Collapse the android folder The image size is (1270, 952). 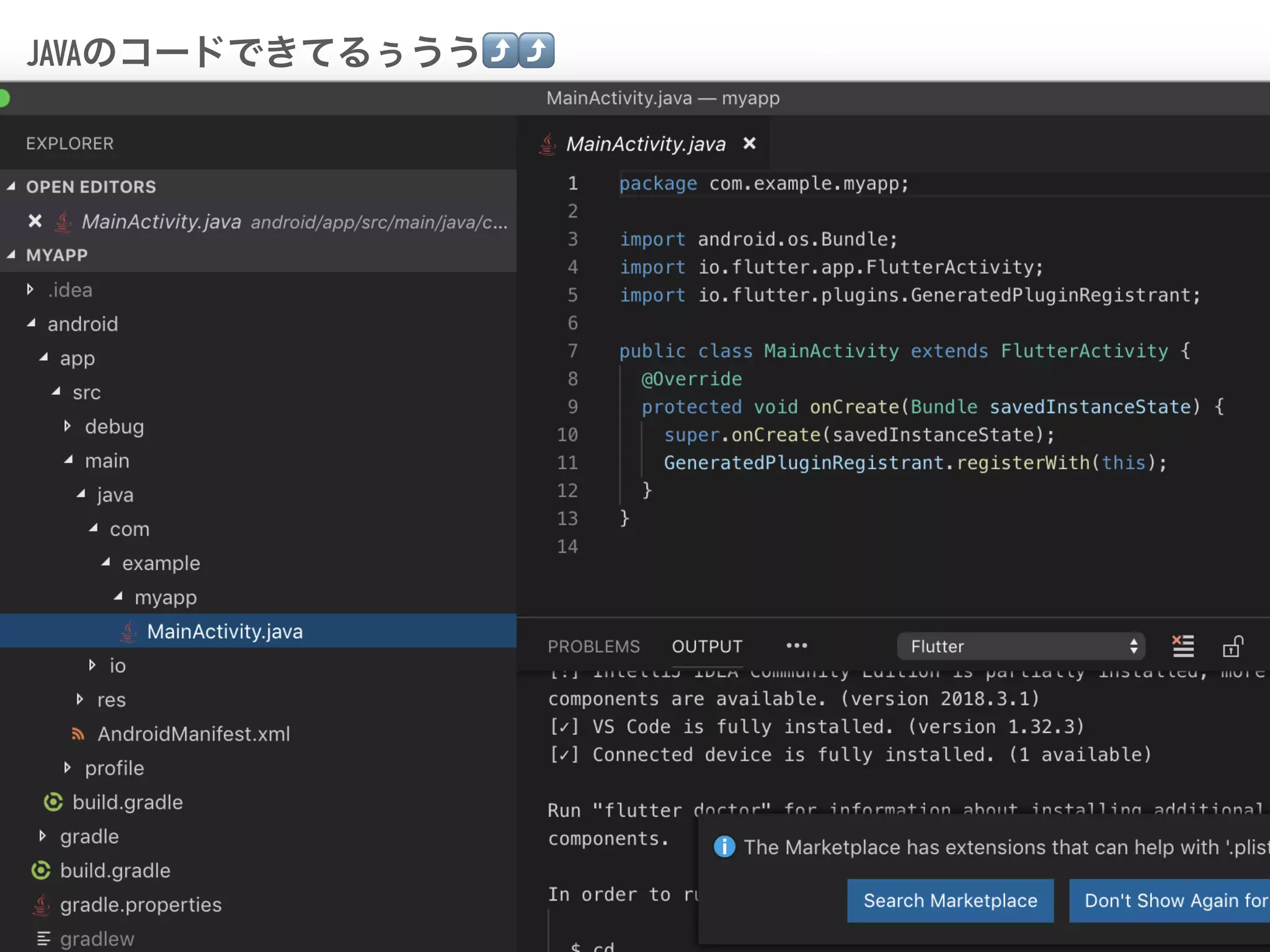[32, 324]
